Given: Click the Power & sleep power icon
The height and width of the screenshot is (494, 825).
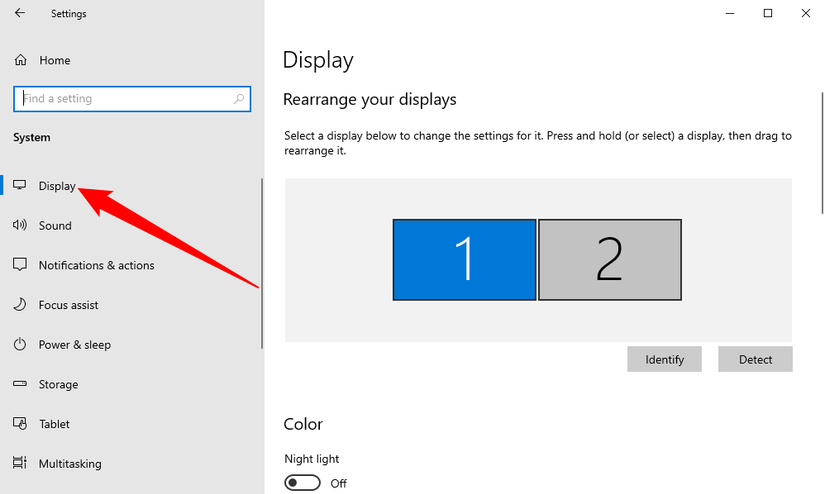Looking at the screenshot, I should 19,345.
